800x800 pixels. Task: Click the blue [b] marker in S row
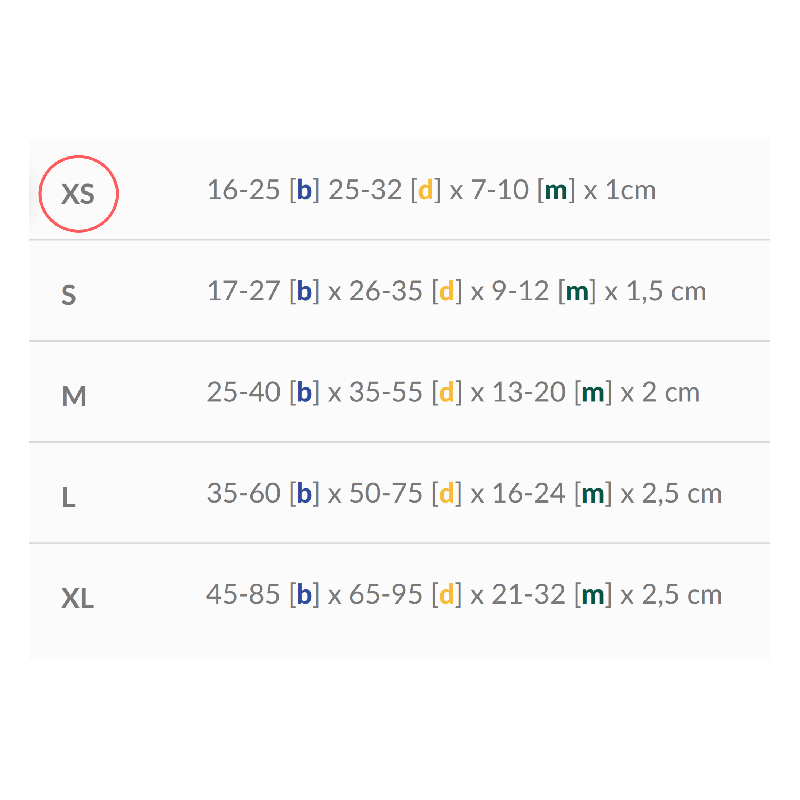(x=304, y=291)
